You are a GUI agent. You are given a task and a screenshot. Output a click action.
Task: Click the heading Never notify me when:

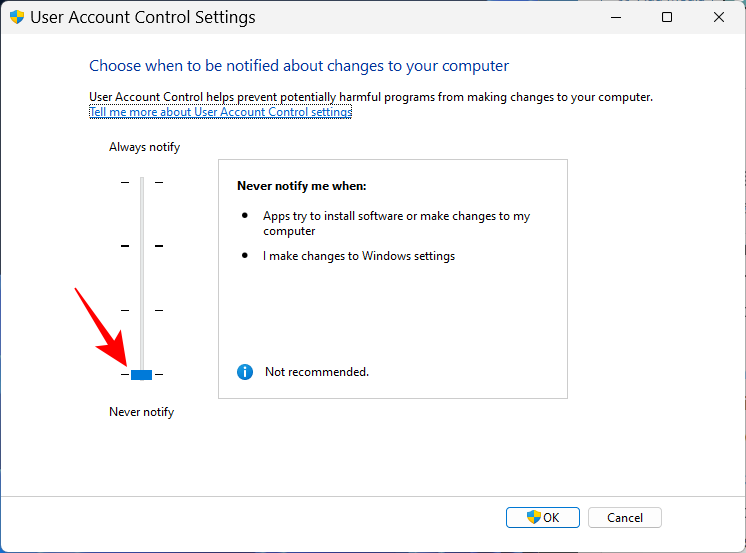[x=302, y=186]
